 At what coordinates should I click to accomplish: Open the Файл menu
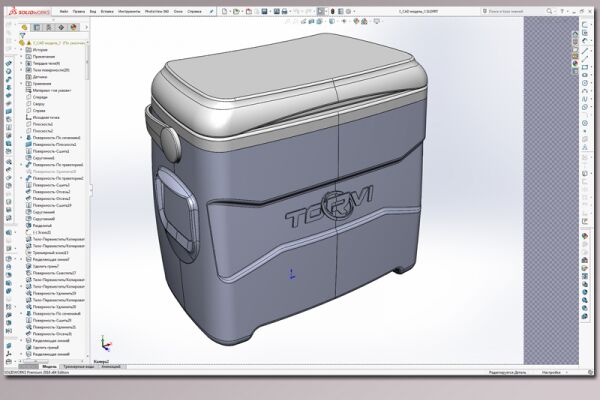pos(64,11)
